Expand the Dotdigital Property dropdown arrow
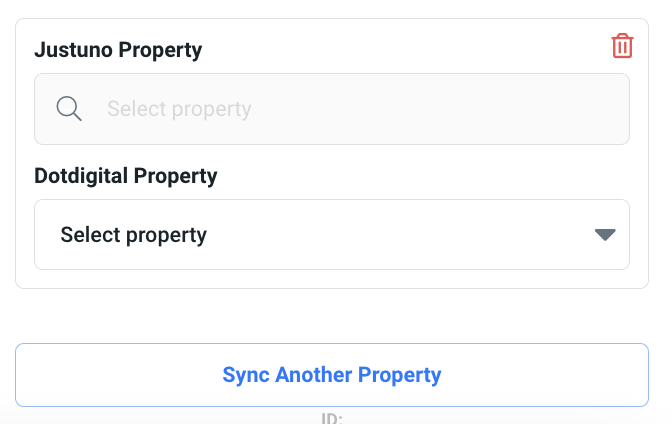The width and height of the screenshot is (672, 424). tap(605, 235)
